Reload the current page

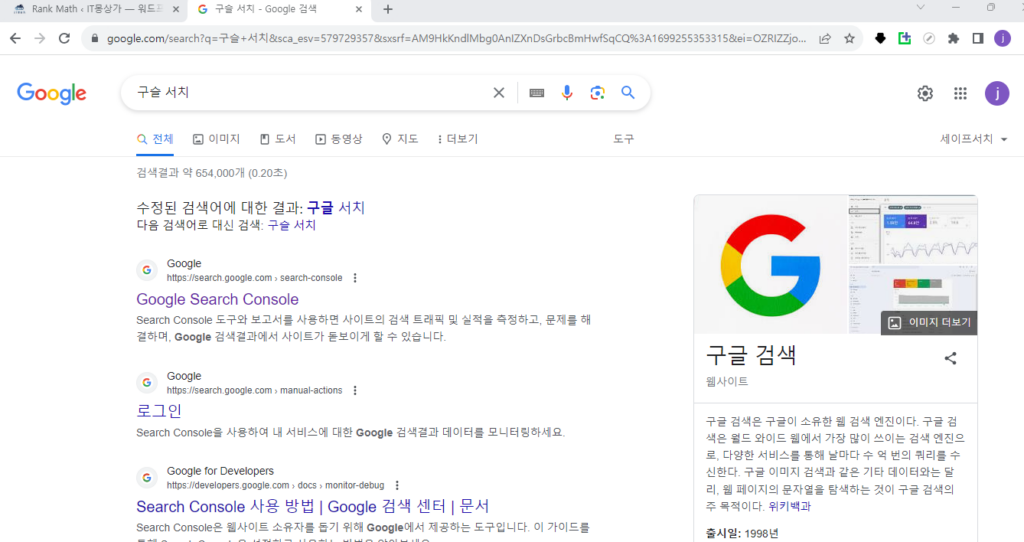click(64, 39)
